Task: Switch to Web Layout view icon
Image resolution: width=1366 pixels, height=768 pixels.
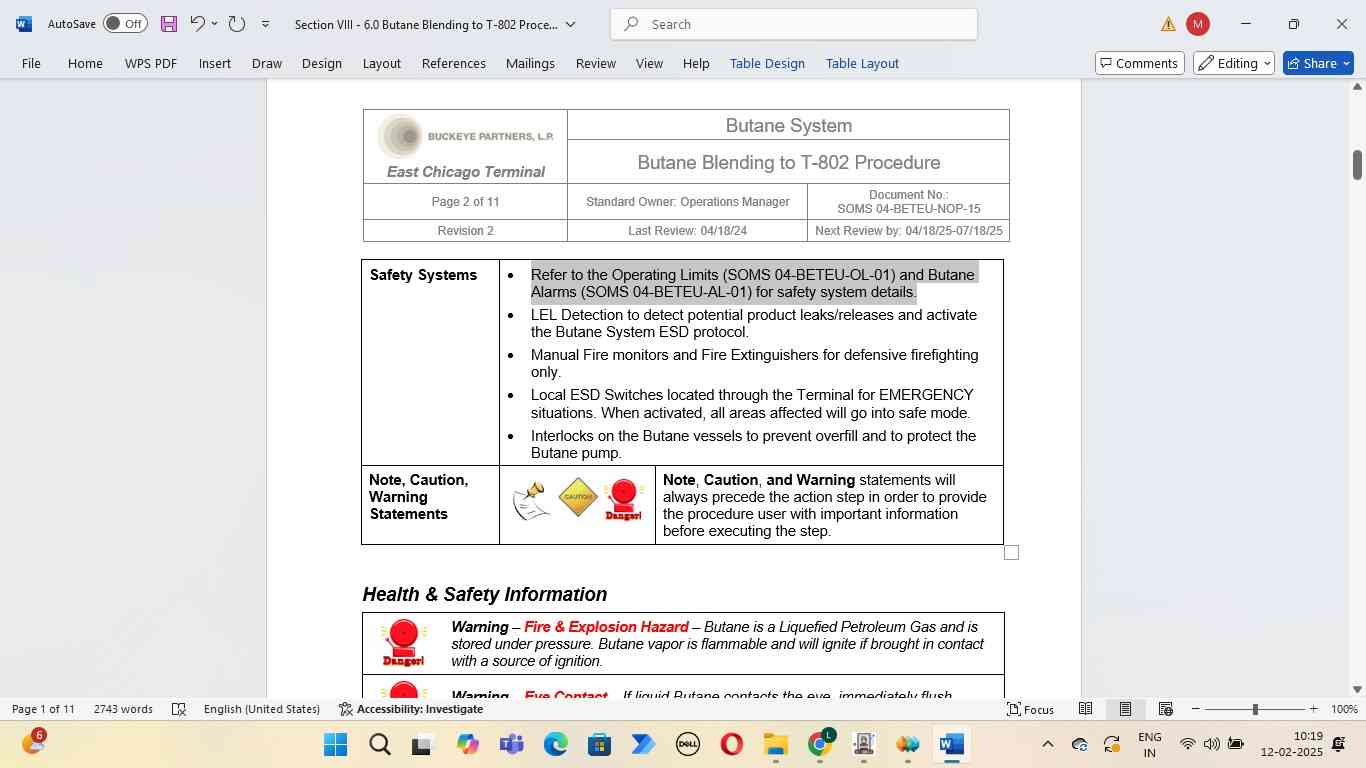Action: pyautogui.click(x=1165, y=709)
